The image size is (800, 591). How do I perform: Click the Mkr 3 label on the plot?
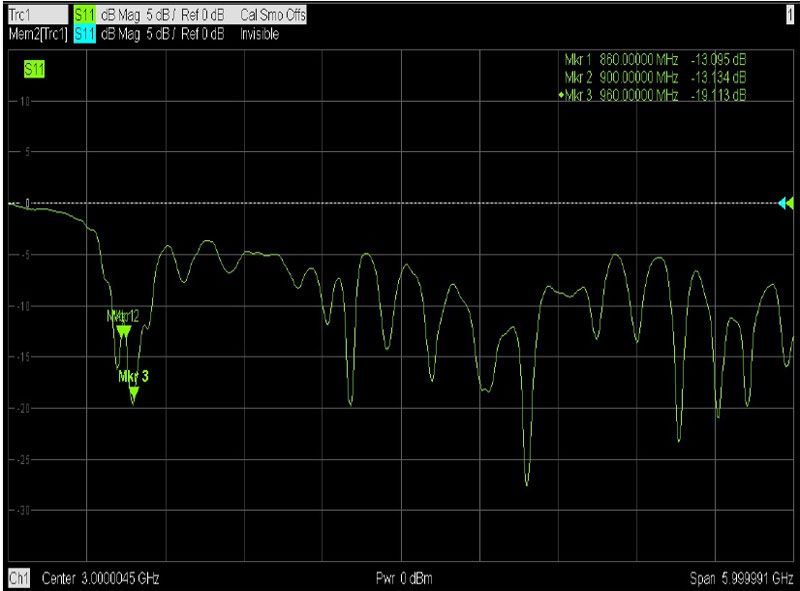coord(133,377)
